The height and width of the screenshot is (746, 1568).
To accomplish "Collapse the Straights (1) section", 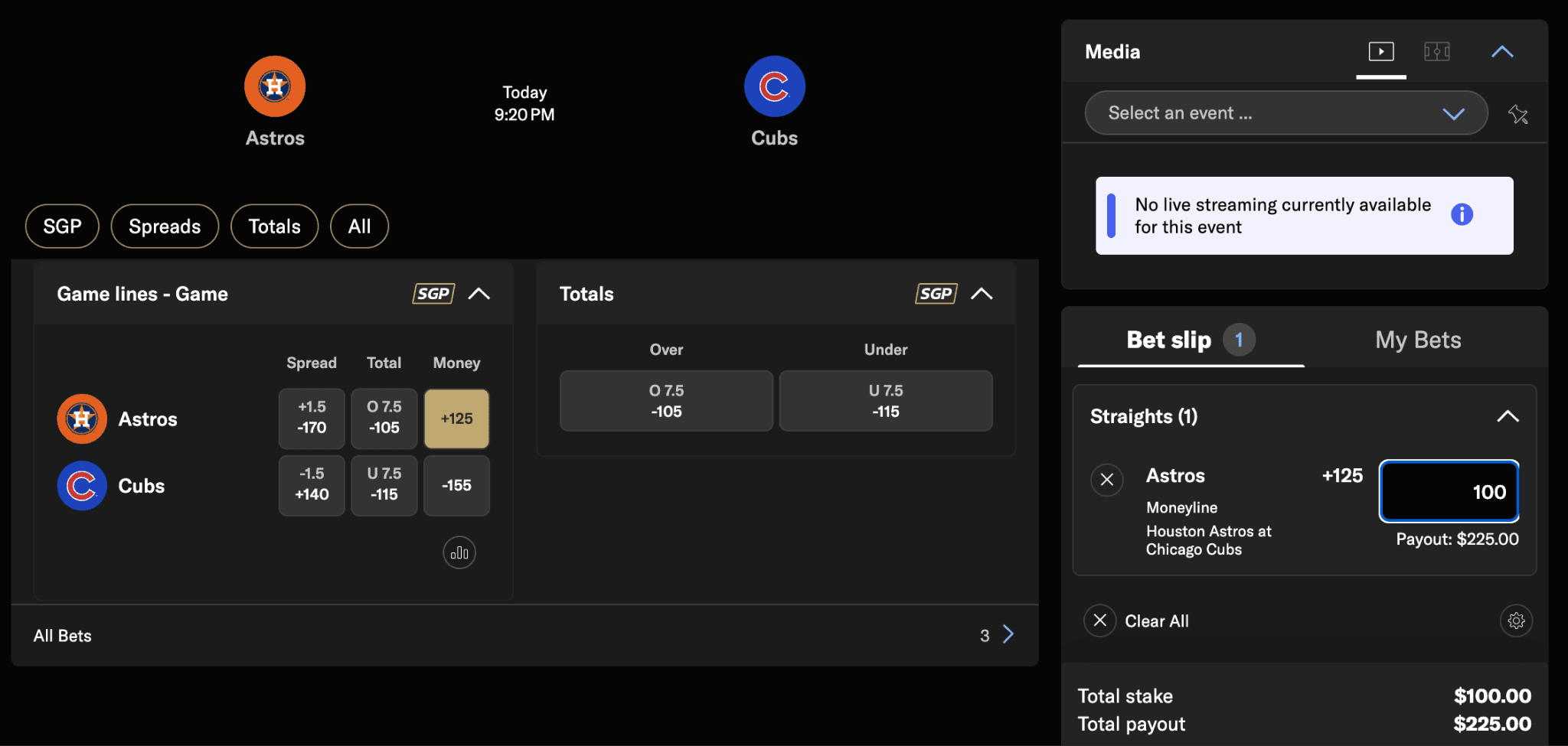I will point(1508,416).
